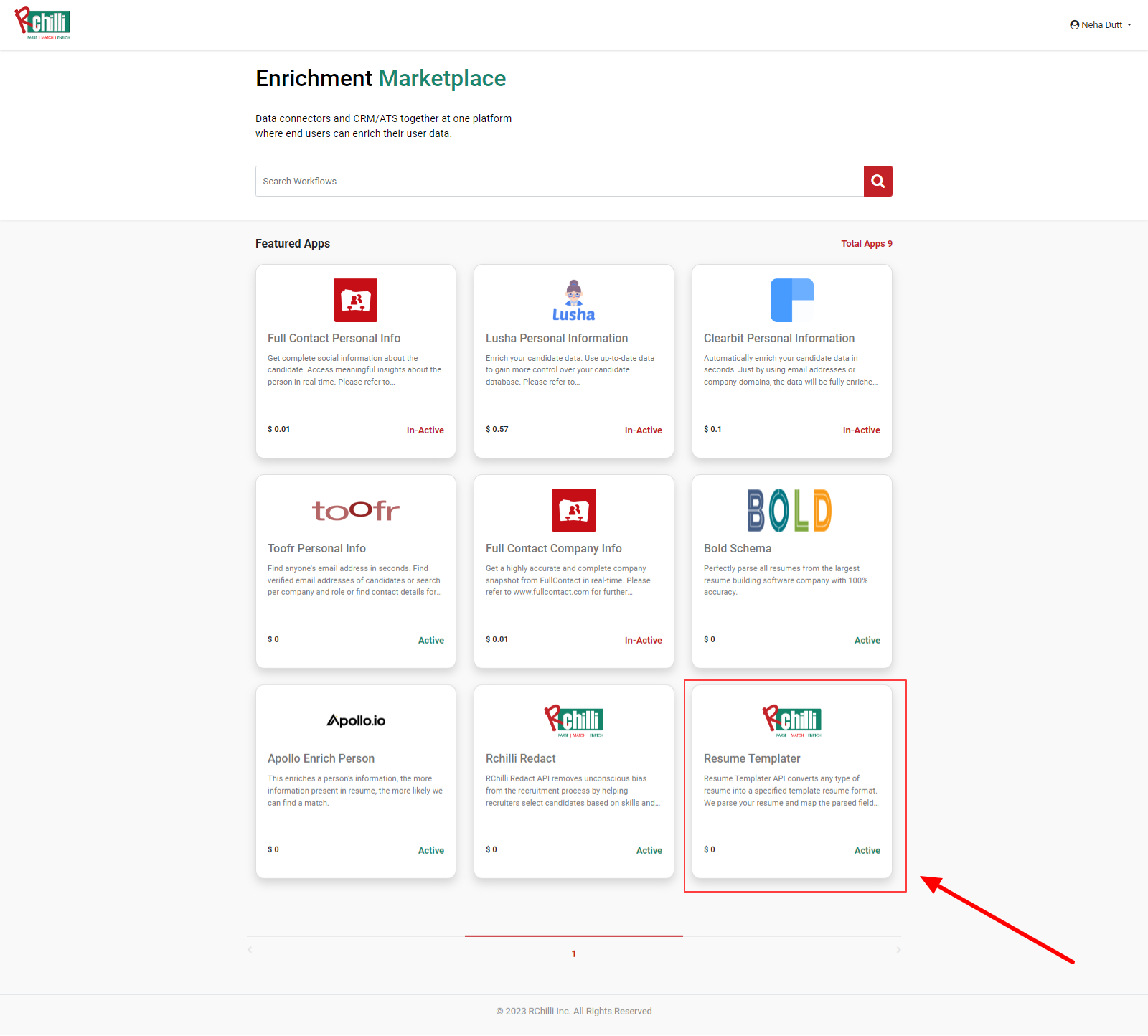Open Toofr Personal Info title
This screenshot has height=1036, width=1148.
[x=316, y=548]
